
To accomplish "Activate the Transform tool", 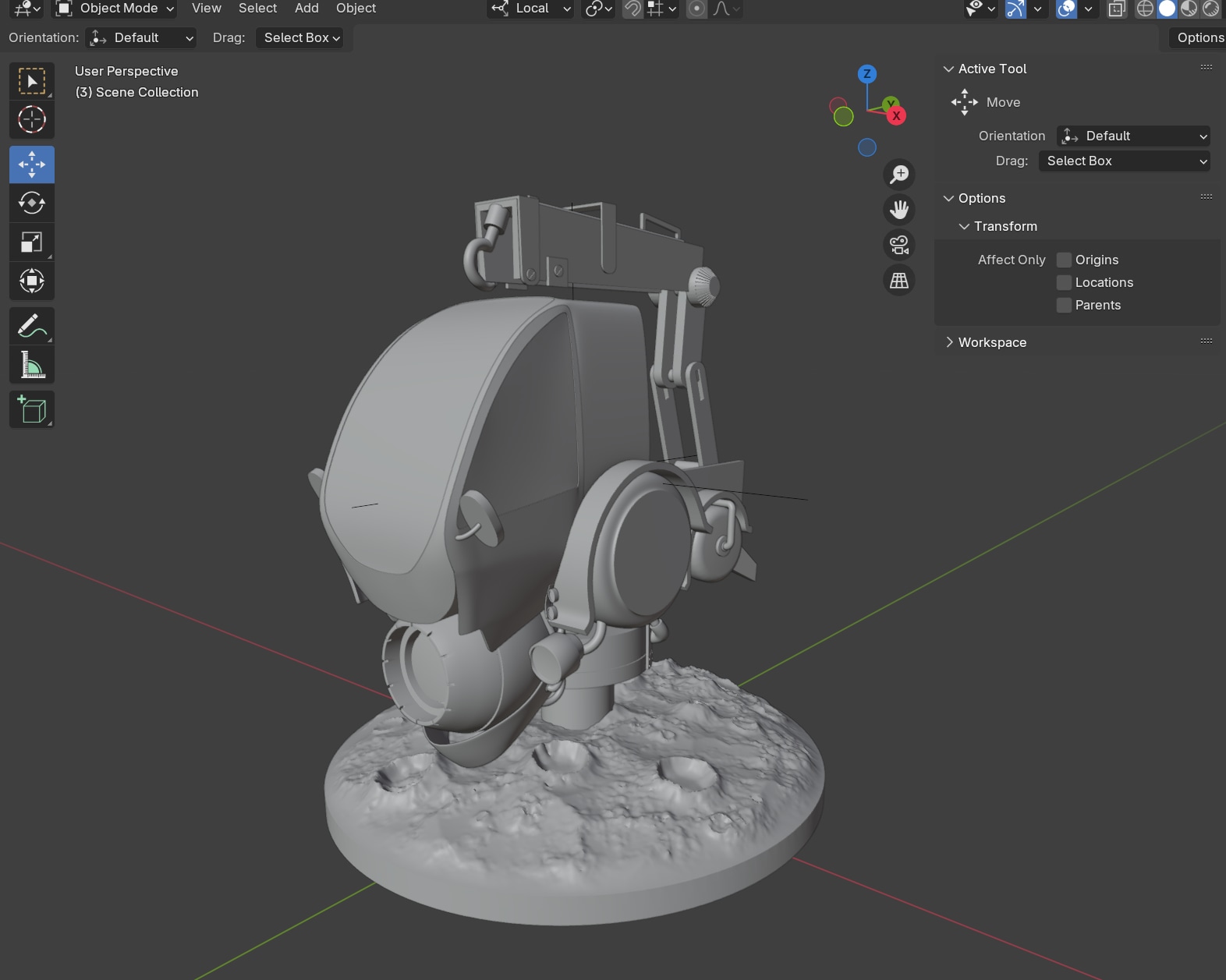I will [x=32, y=281].
